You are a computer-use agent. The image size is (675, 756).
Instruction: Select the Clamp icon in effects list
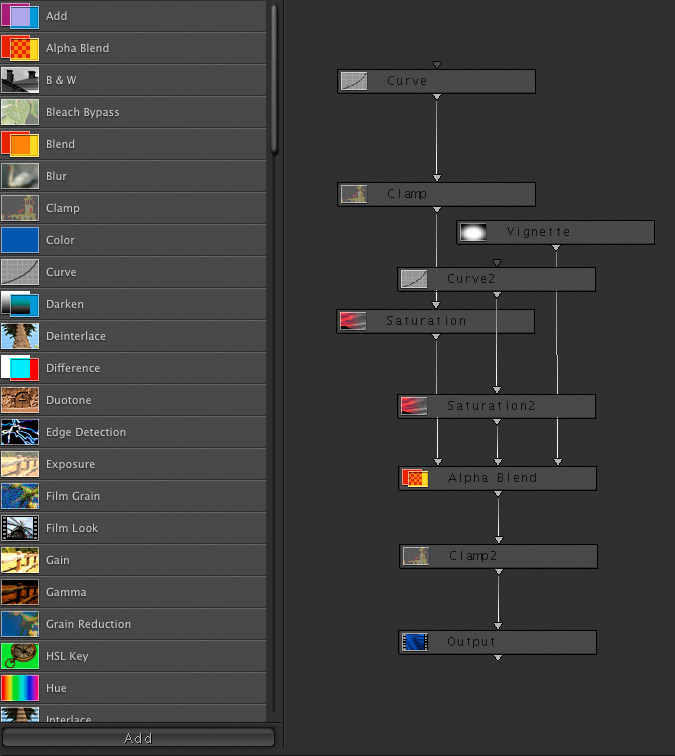[20, 208]
